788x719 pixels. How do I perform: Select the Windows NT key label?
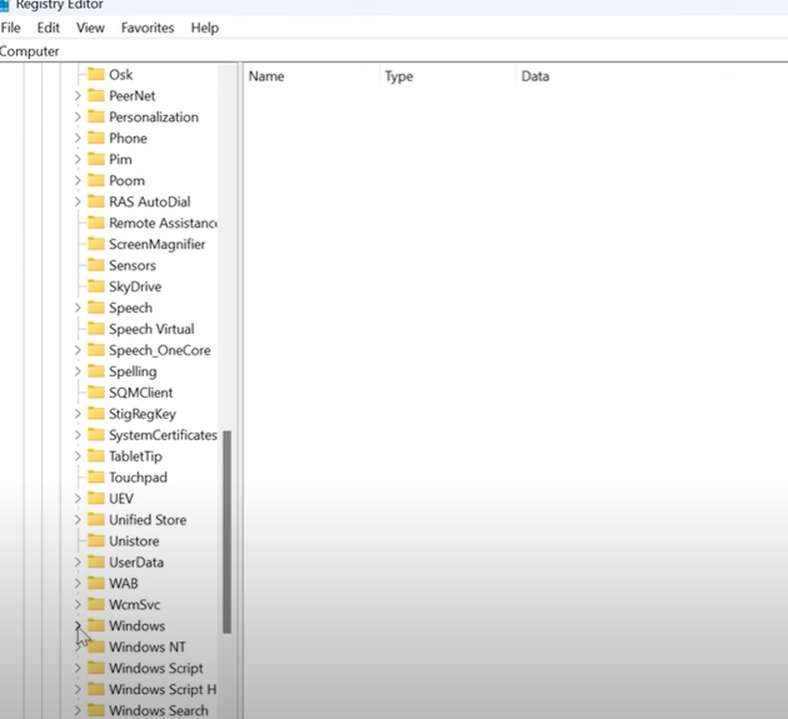pyautogui.click(x=147, y=647)
